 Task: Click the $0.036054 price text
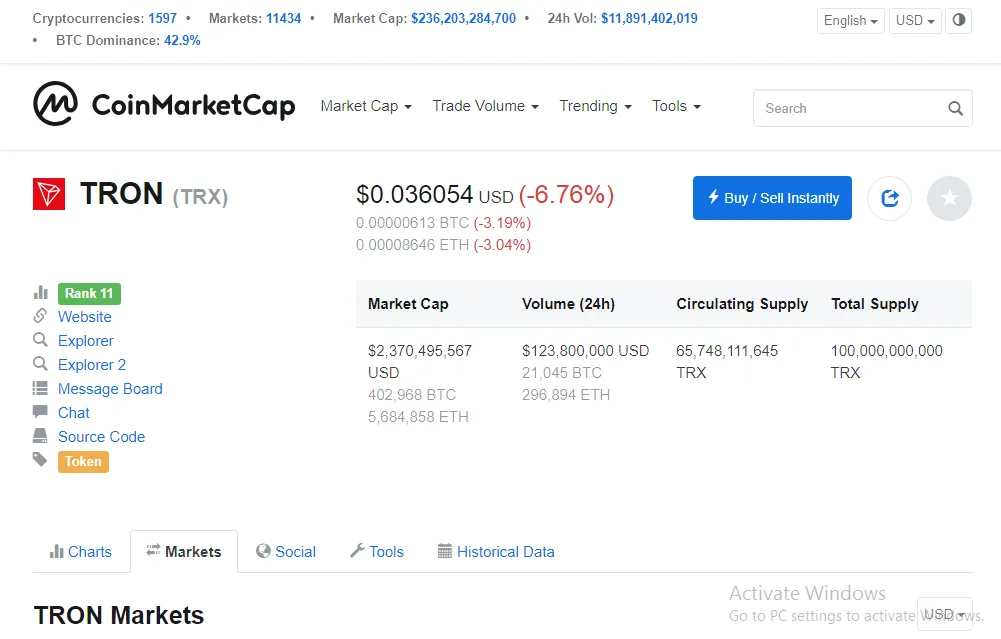414,195
